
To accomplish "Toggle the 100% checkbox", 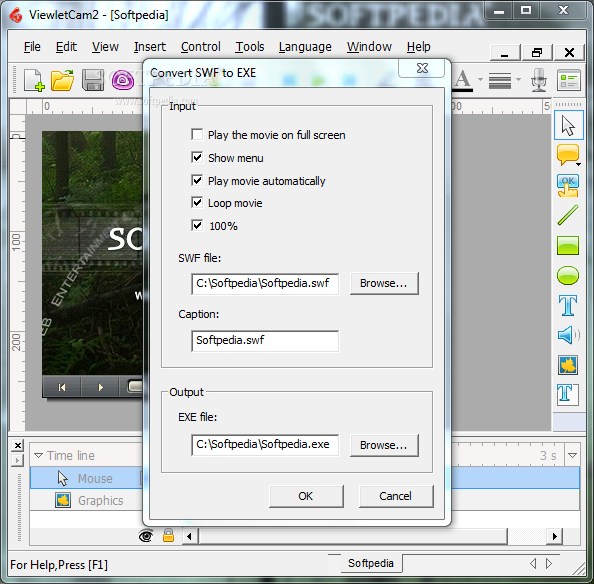I will tap(197, 225).
